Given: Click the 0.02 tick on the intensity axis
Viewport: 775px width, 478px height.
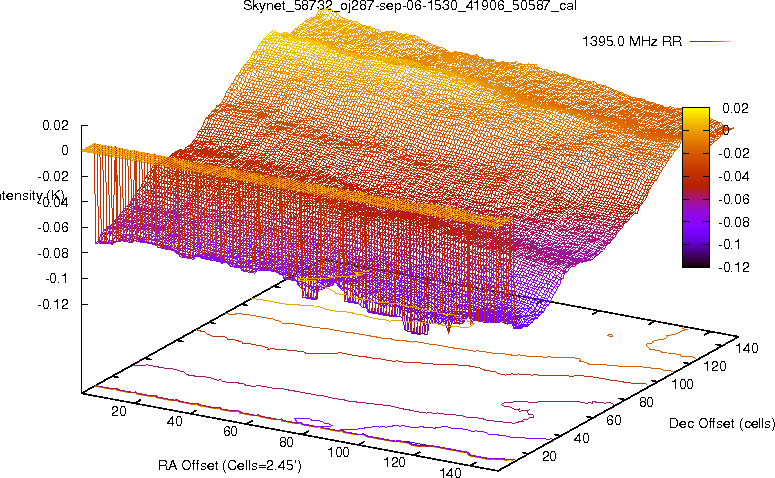Looking at the screenshot, I should click(55, 125).
